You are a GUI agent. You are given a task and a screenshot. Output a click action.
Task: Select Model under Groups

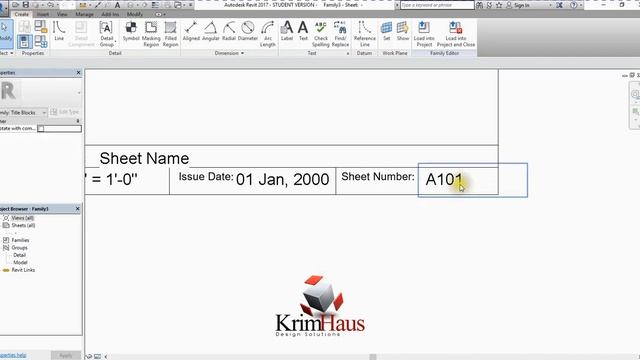[x=20, y=262]
